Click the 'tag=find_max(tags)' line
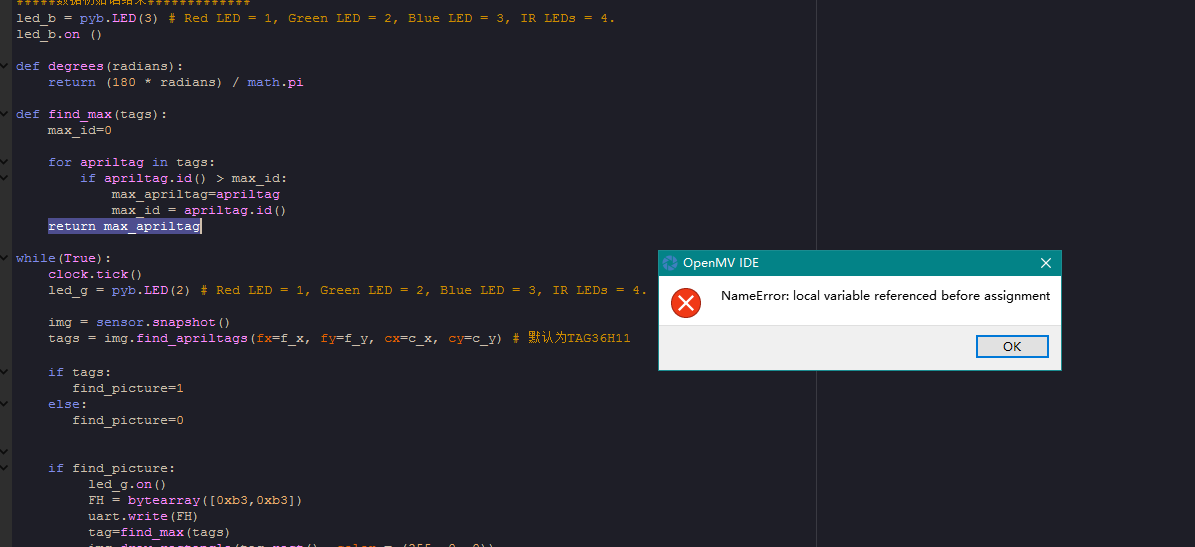The image size is (1195, 547). [x=159, y=533]
